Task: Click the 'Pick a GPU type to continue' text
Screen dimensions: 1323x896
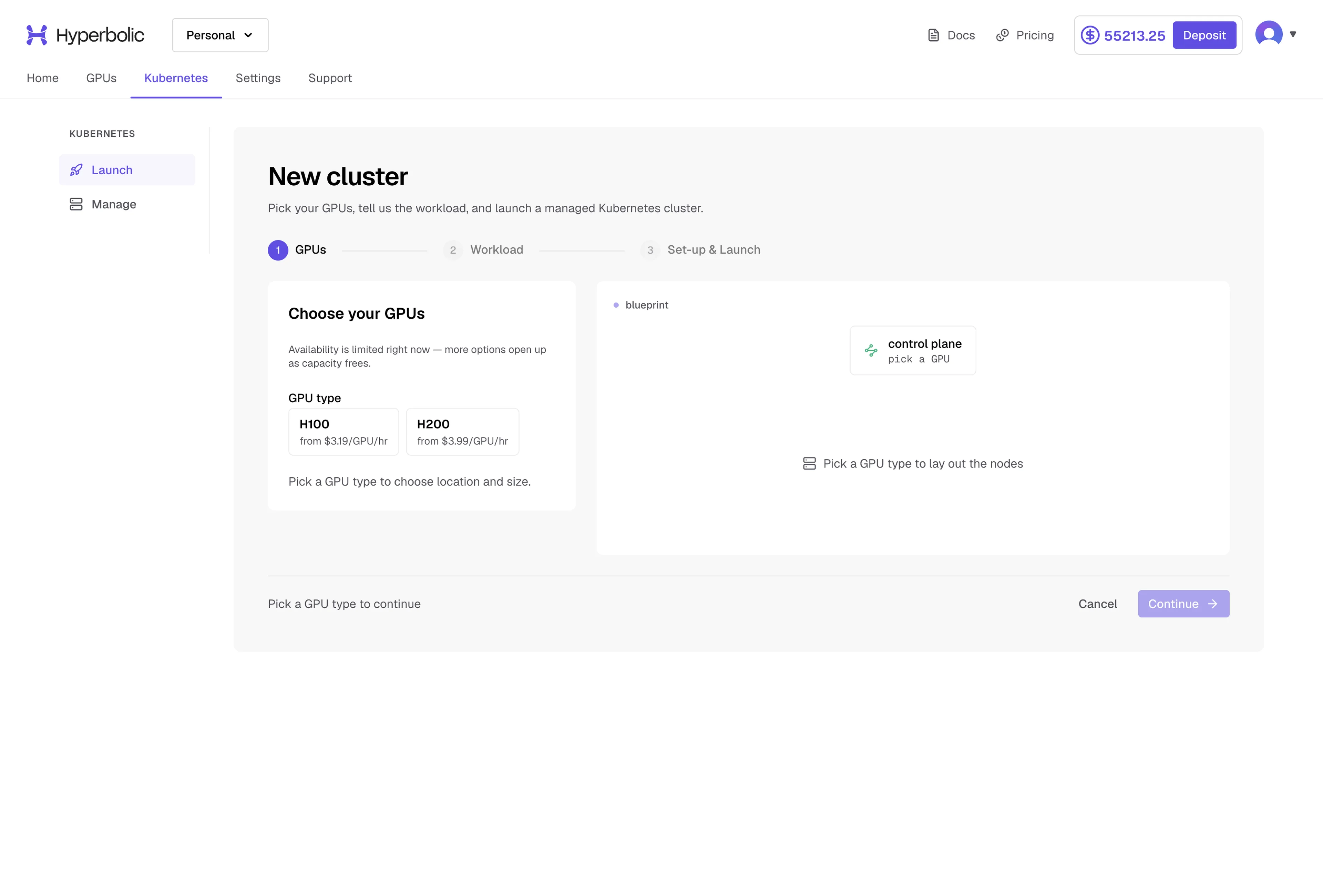Action: [x=345, y=604]
